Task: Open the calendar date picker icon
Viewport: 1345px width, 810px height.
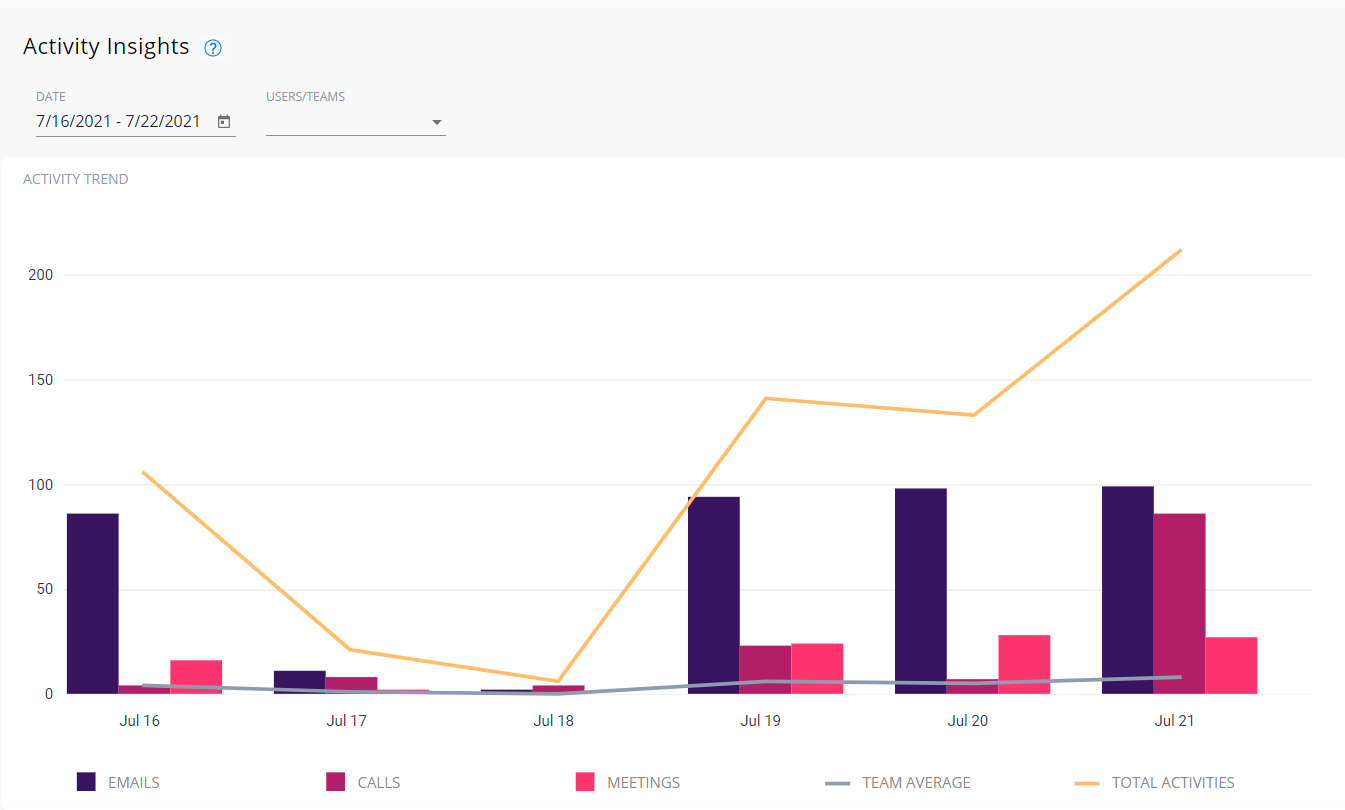Action: point(225,122)
